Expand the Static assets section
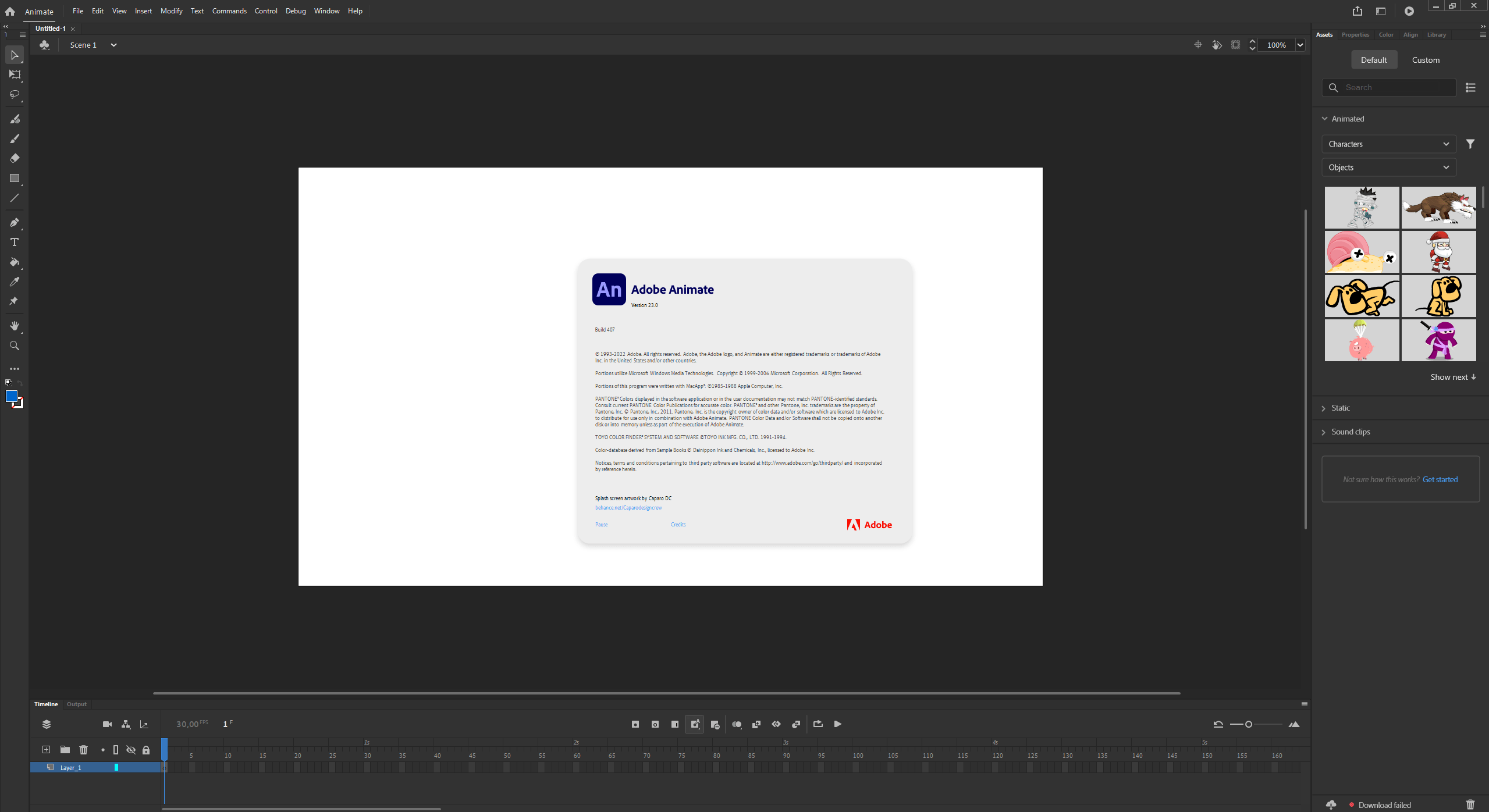 pos(1340,408)
